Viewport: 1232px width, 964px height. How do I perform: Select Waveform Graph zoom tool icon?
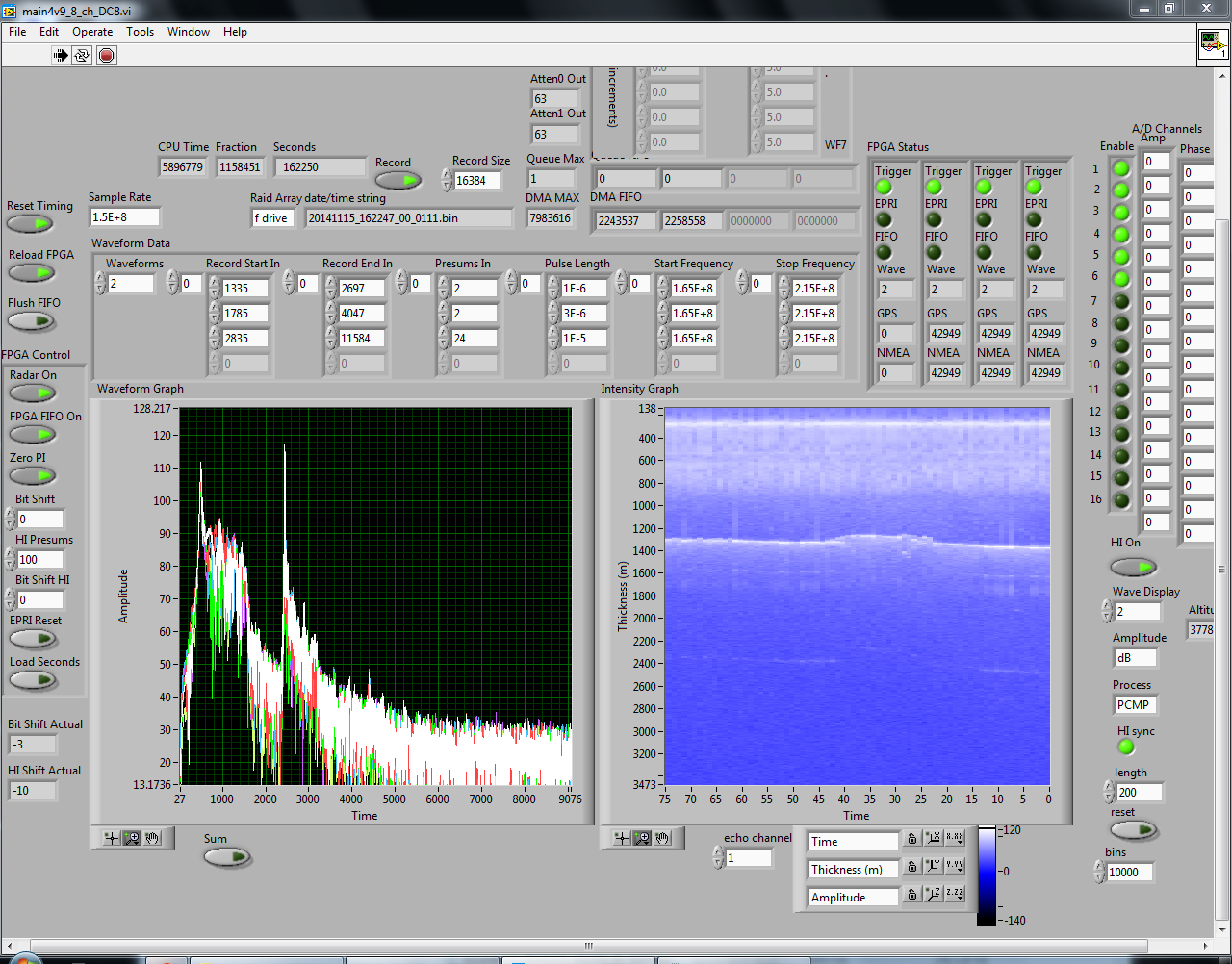coord(132,838)
